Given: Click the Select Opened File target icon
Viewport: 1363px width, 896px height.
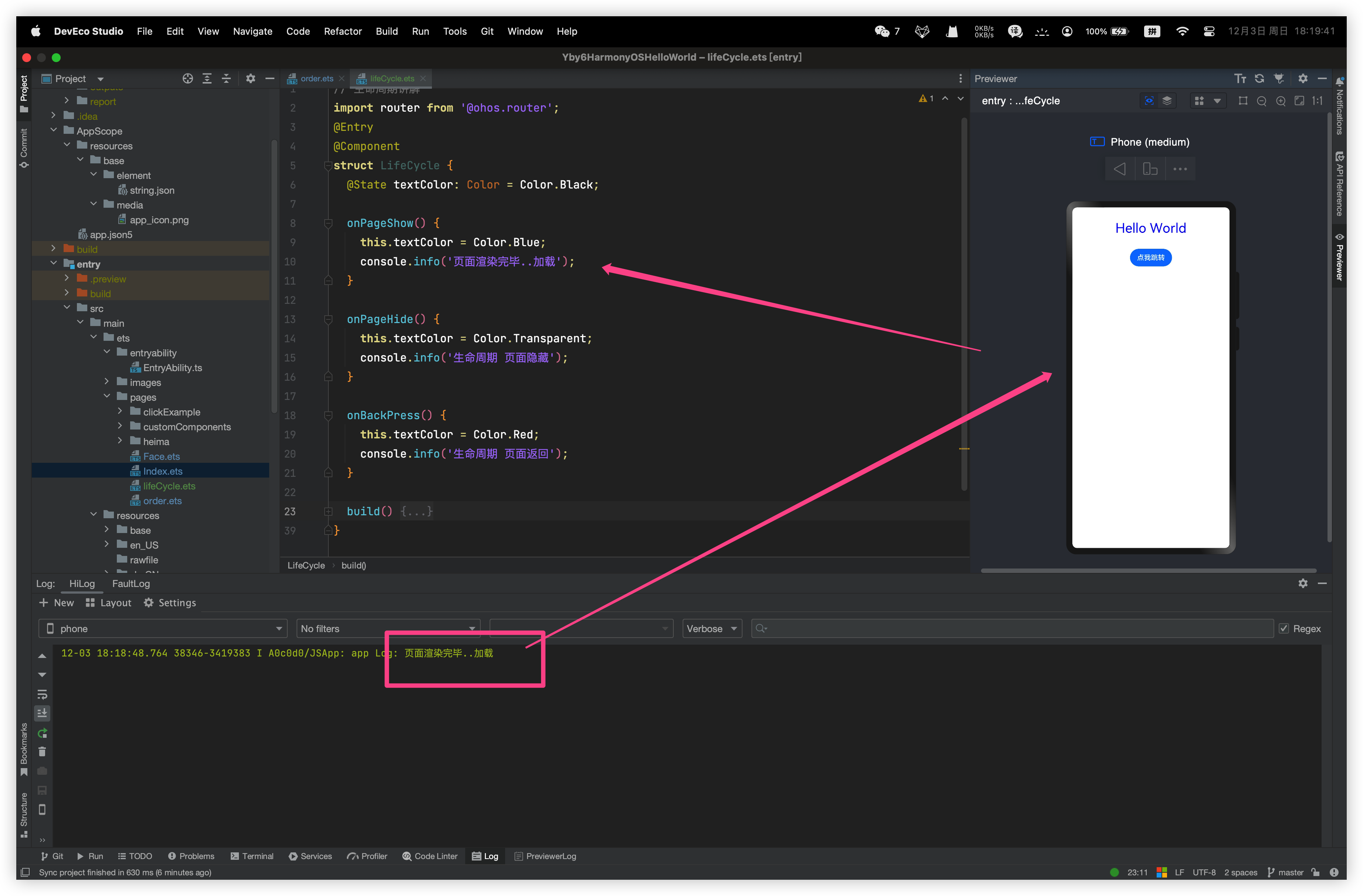Looking at the screenshot, I should point(188,78).
